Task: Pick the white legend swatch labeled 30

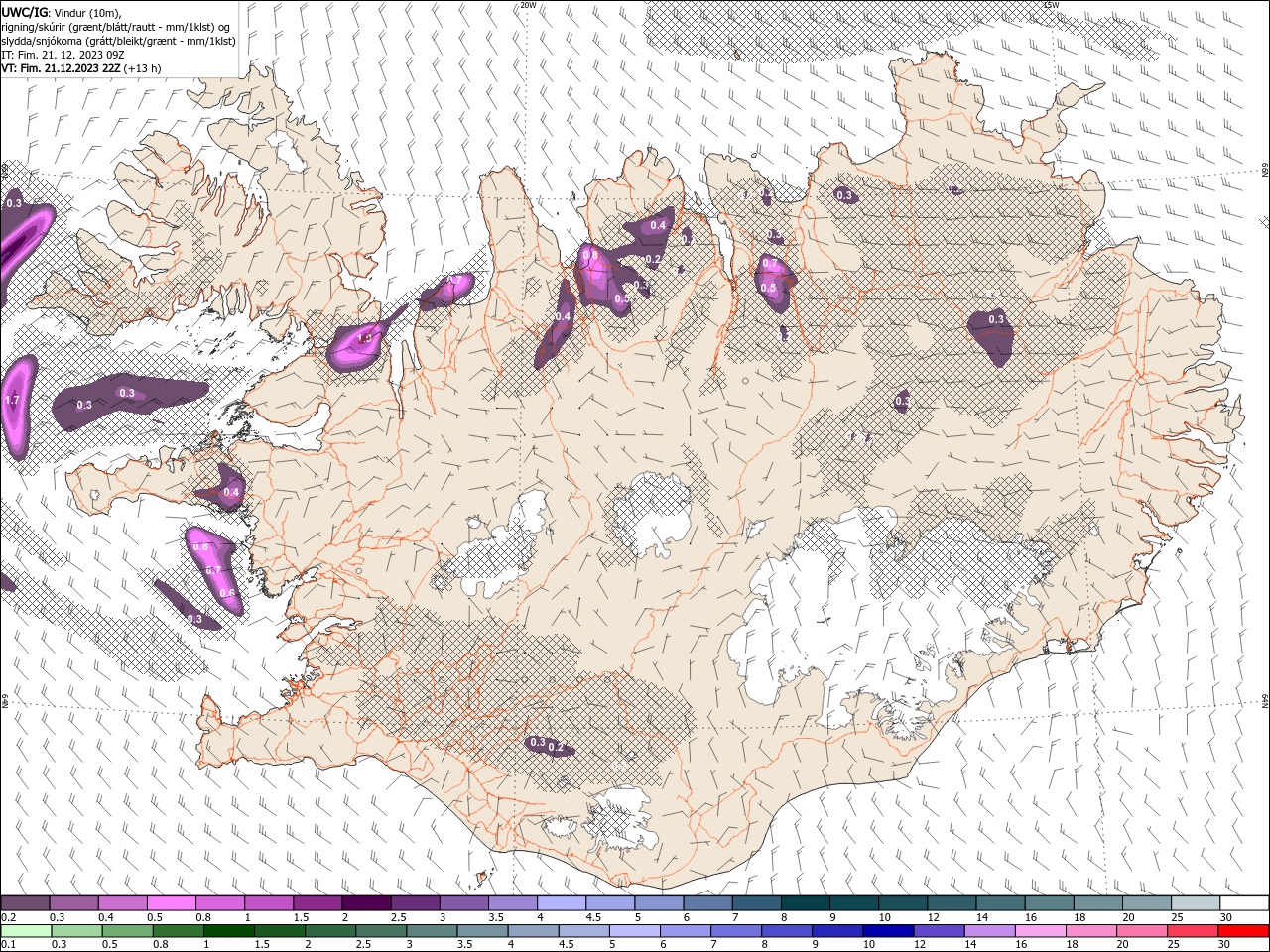Action: click(1243, 903)
